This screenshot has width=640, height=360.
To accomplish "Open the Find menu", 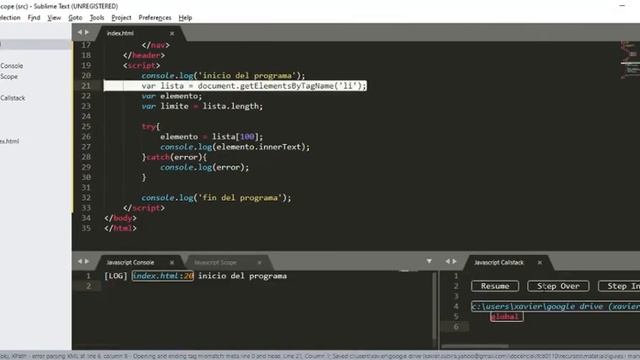I will (x=34, y=18).
